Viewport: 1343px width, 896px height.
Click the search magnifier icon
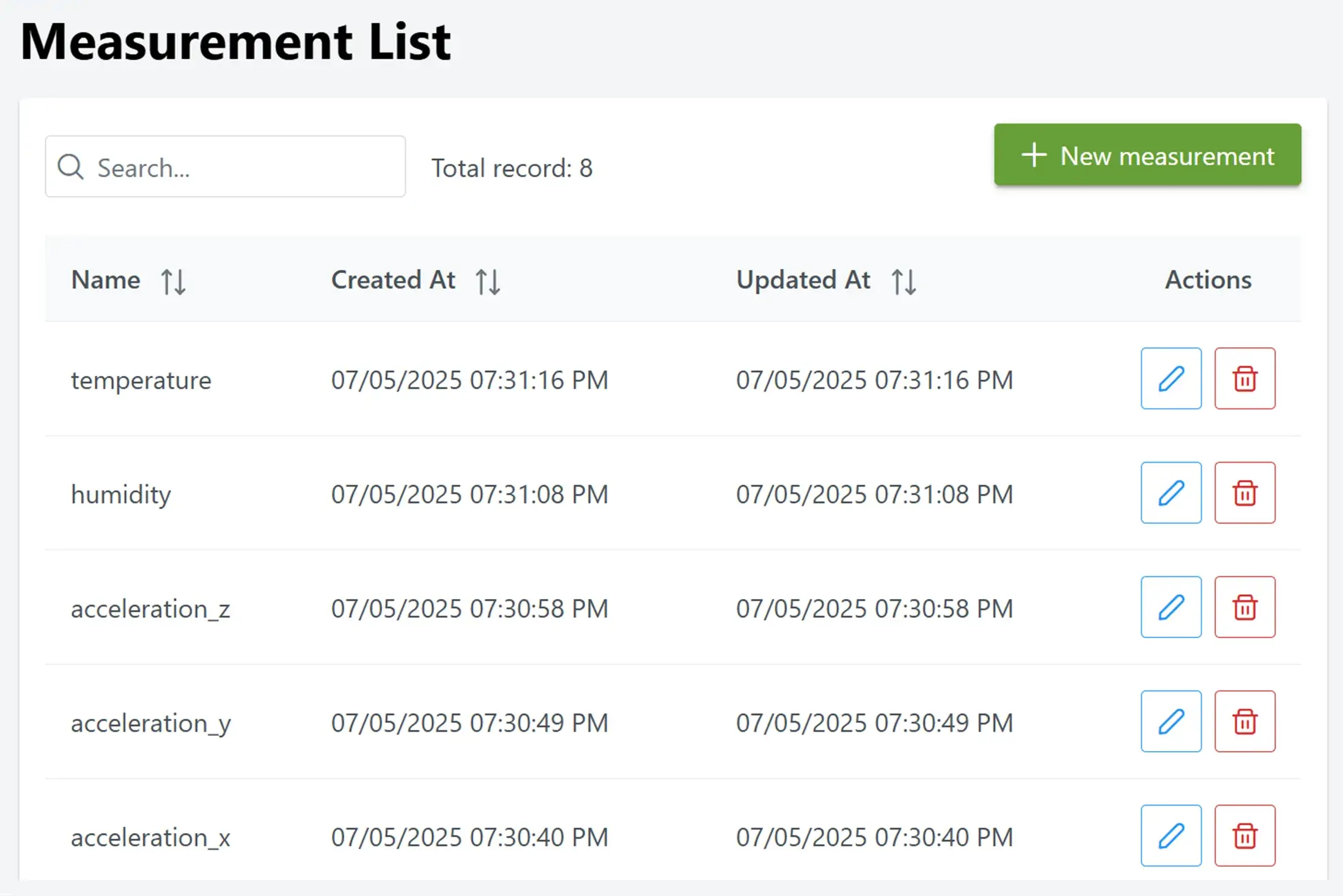[70, 167]
